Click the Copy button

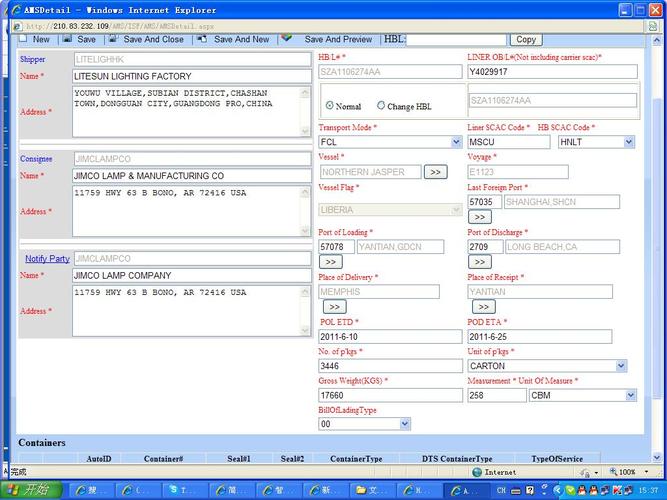525,40
